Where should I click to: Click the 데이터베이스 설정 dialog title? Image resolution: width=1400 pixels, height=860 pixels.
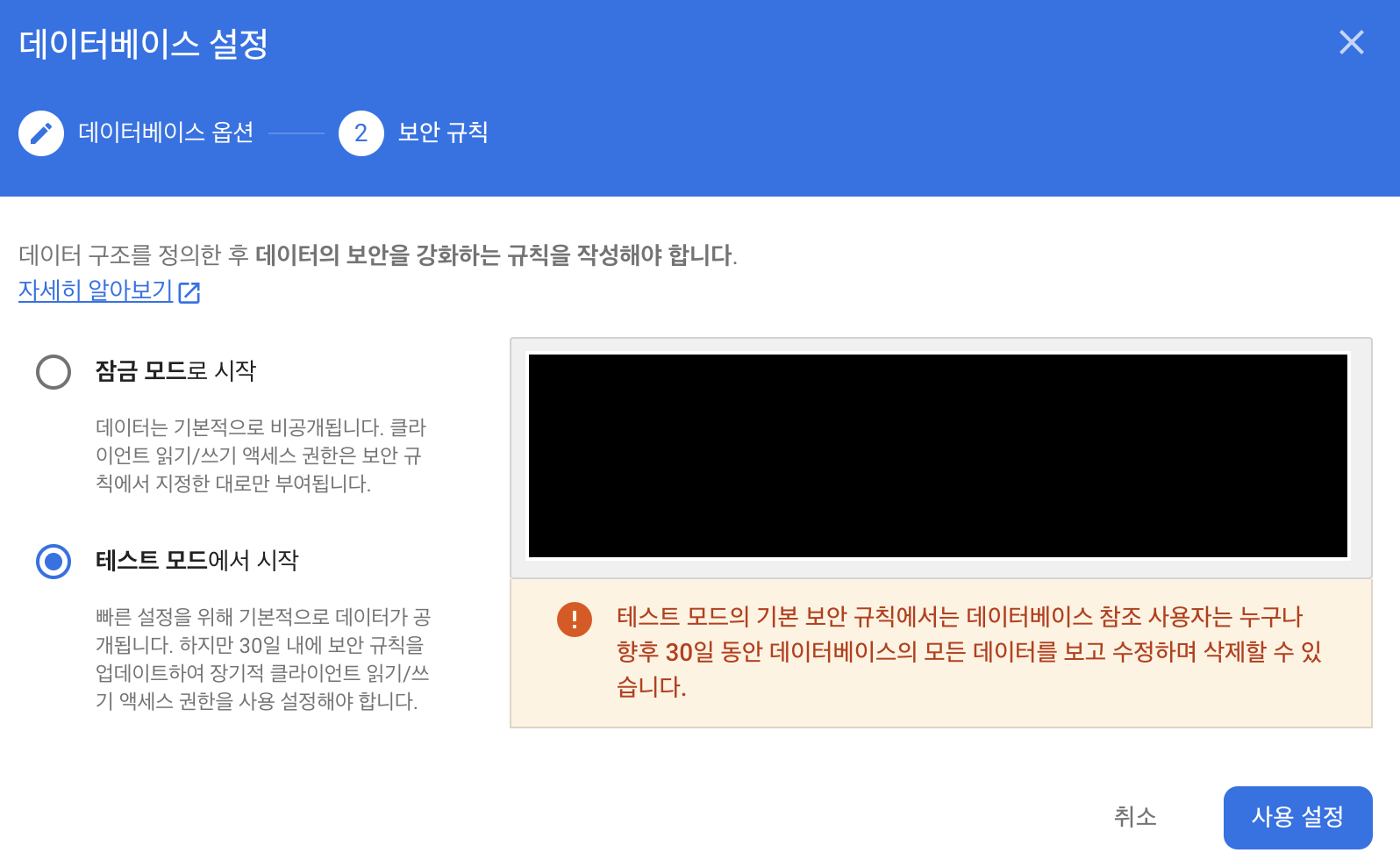[144, 44]
